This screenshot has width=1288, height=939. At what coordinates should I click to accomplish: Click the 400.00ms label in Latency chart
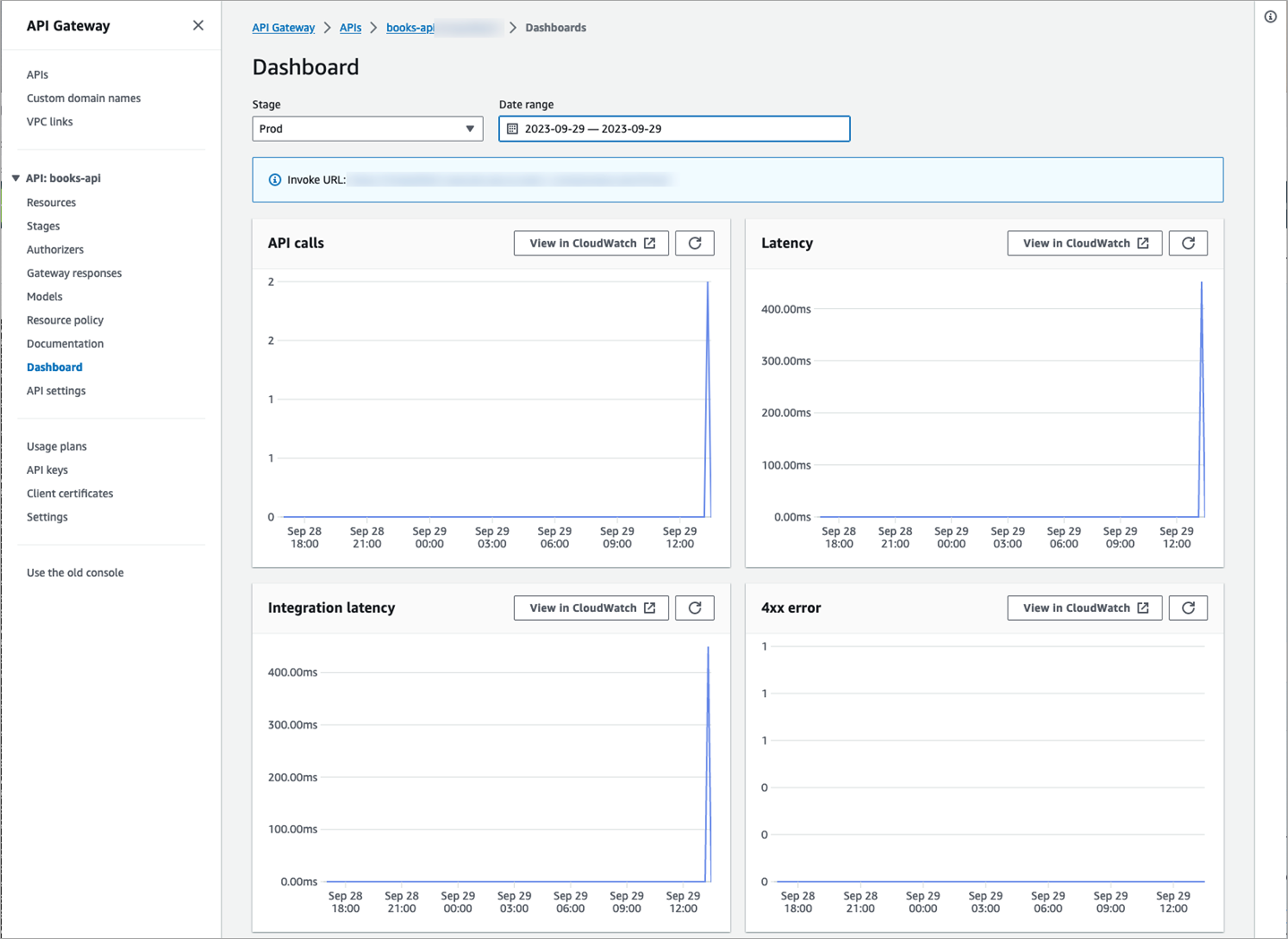click(786, 309)
